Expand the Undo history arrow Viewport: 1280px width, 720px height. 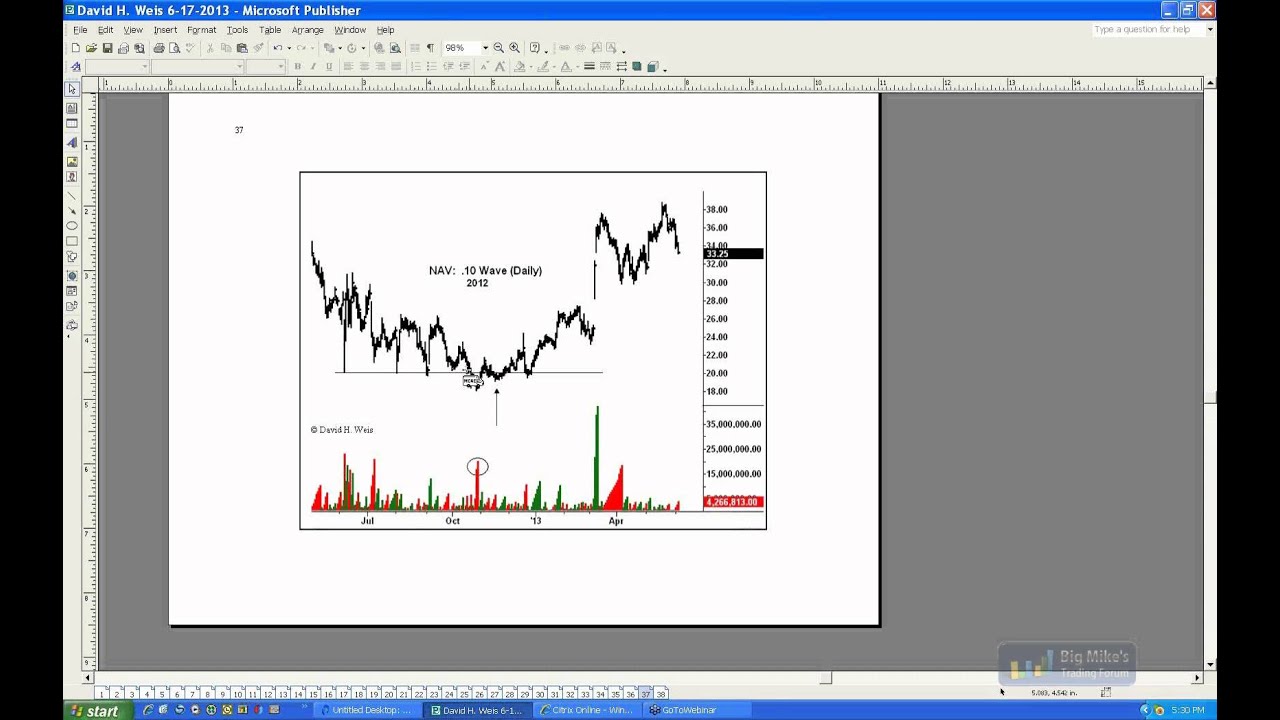289,48
